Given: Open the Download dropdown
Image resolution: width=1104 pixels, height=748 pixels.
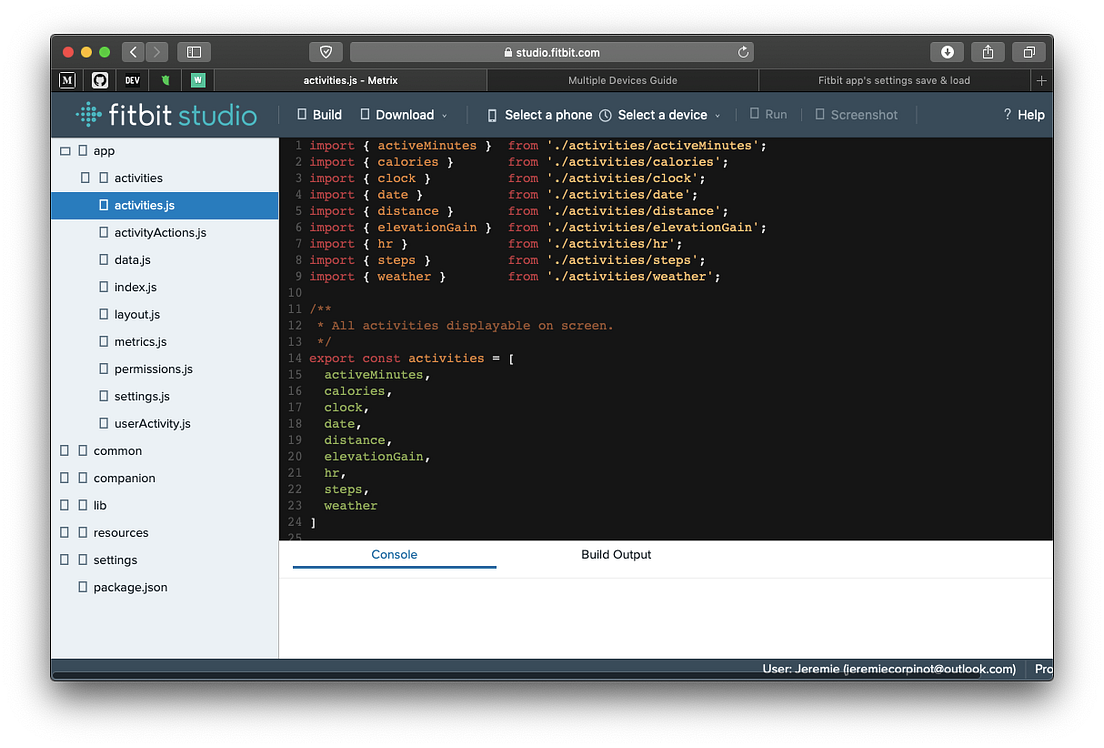Looking at the screenshot, I should tap(403, 115).
